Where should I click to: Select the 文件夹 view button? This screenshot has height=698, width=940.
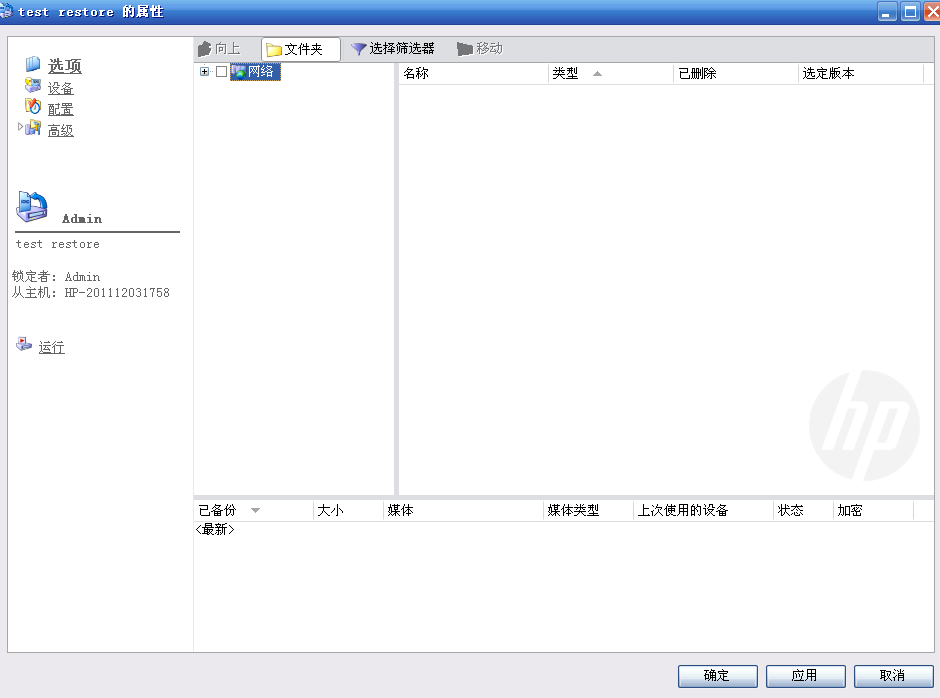(x=301, y=49)
